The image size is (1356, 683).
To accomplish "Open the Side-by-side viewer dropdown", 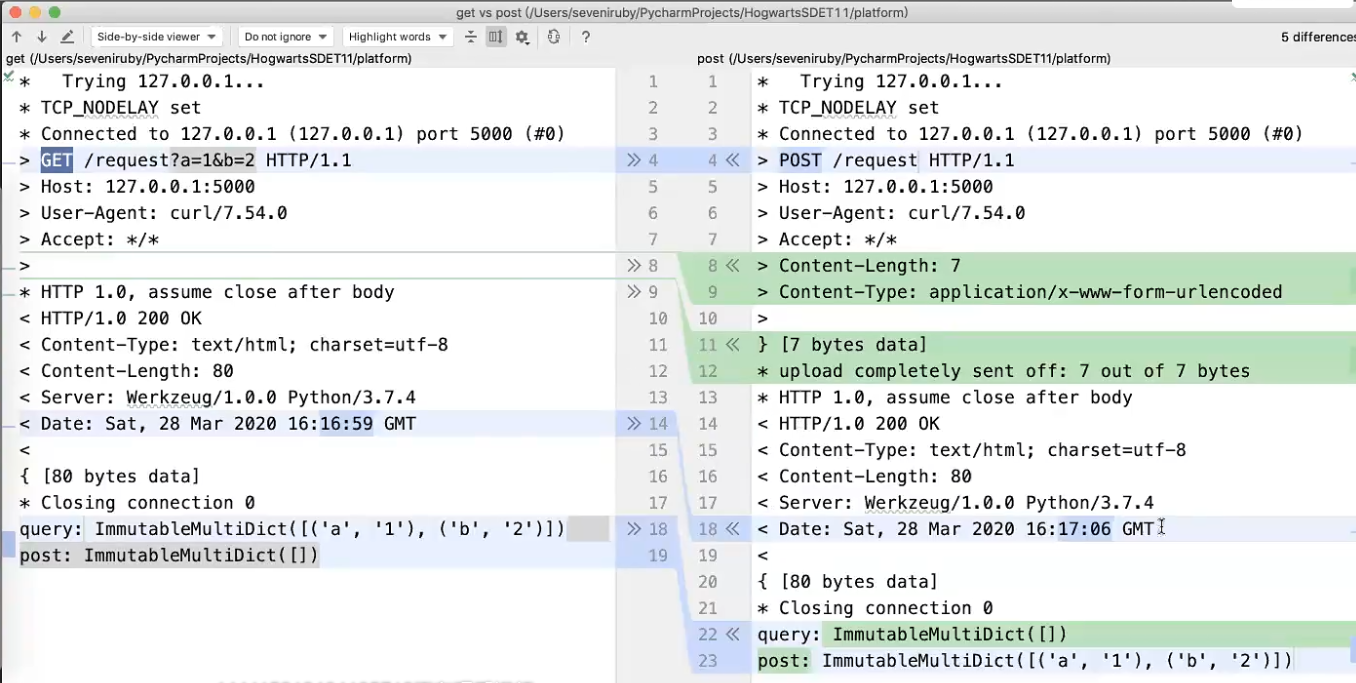I will tap(157, 37).
